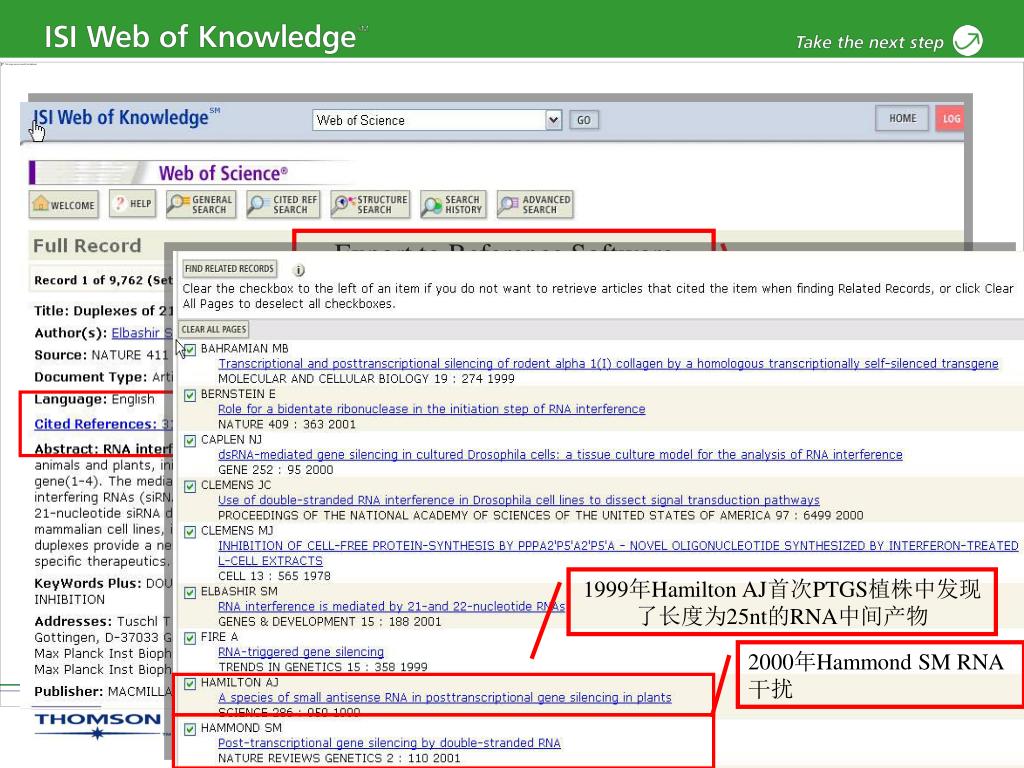
Task: Open the Web of Science database dropdown
Action: (554, 120)
